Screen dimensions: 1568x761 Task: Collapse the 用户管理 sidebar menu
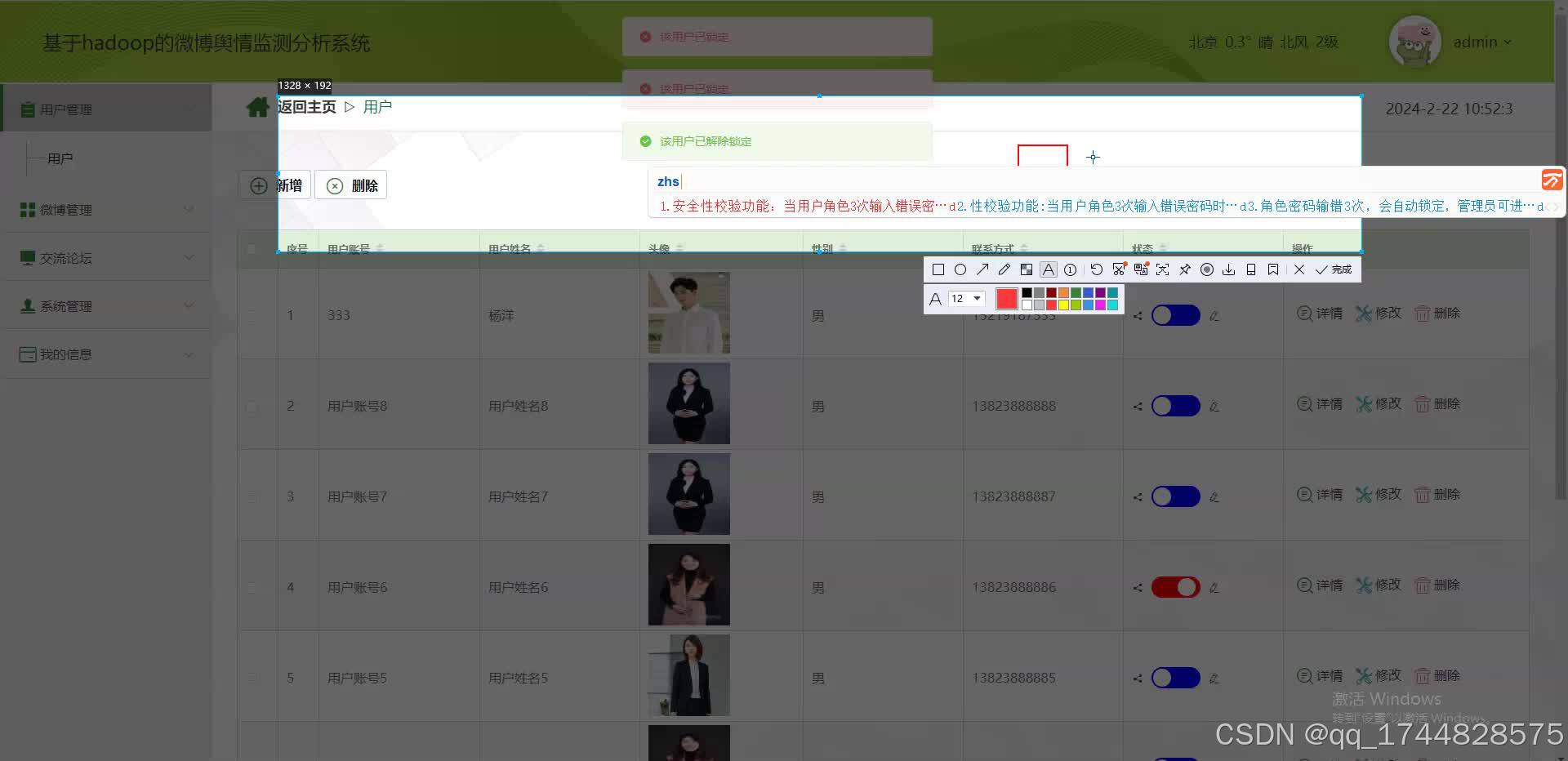tap(106, 109)
